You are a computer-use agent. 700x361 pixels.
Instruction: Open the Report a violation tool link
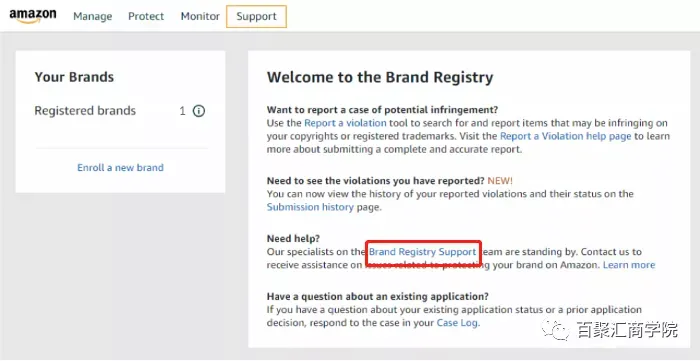[346, 123]
